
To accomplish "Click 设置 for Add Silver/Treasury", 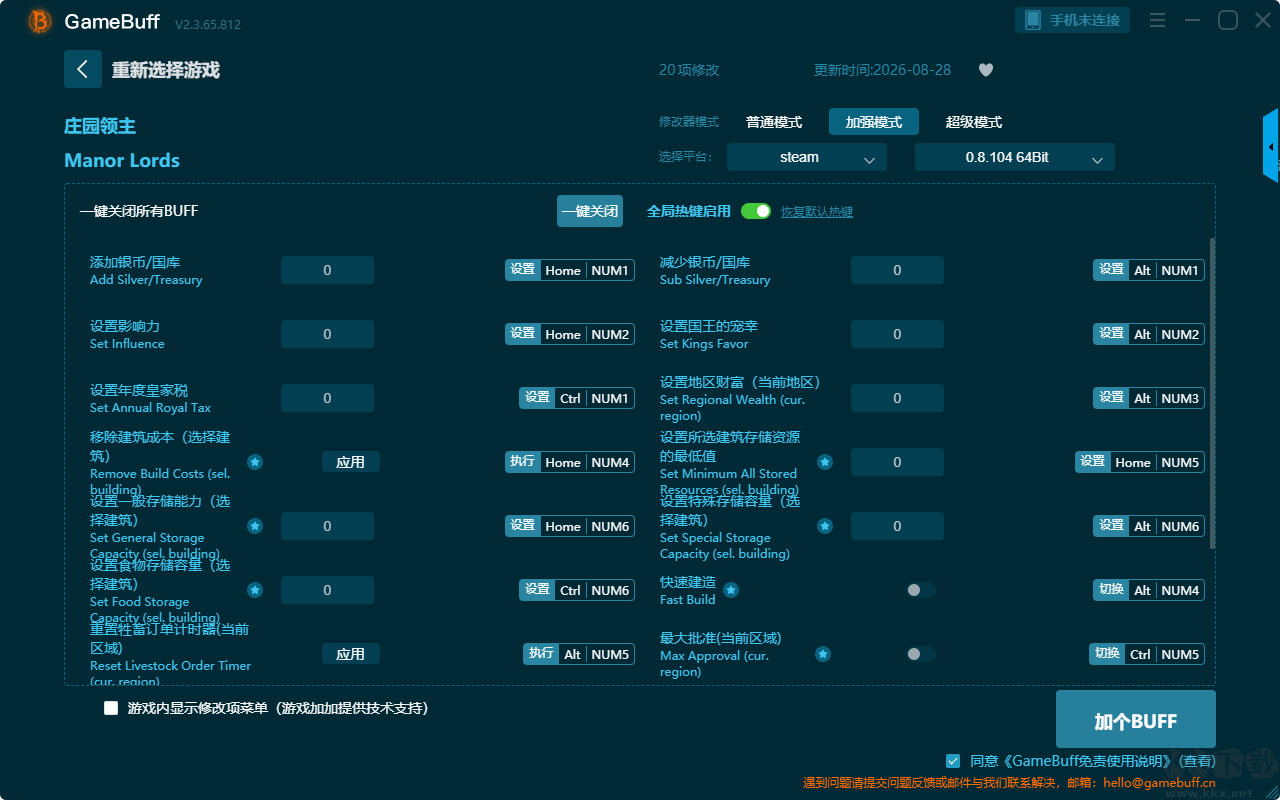I will point(523,270).
